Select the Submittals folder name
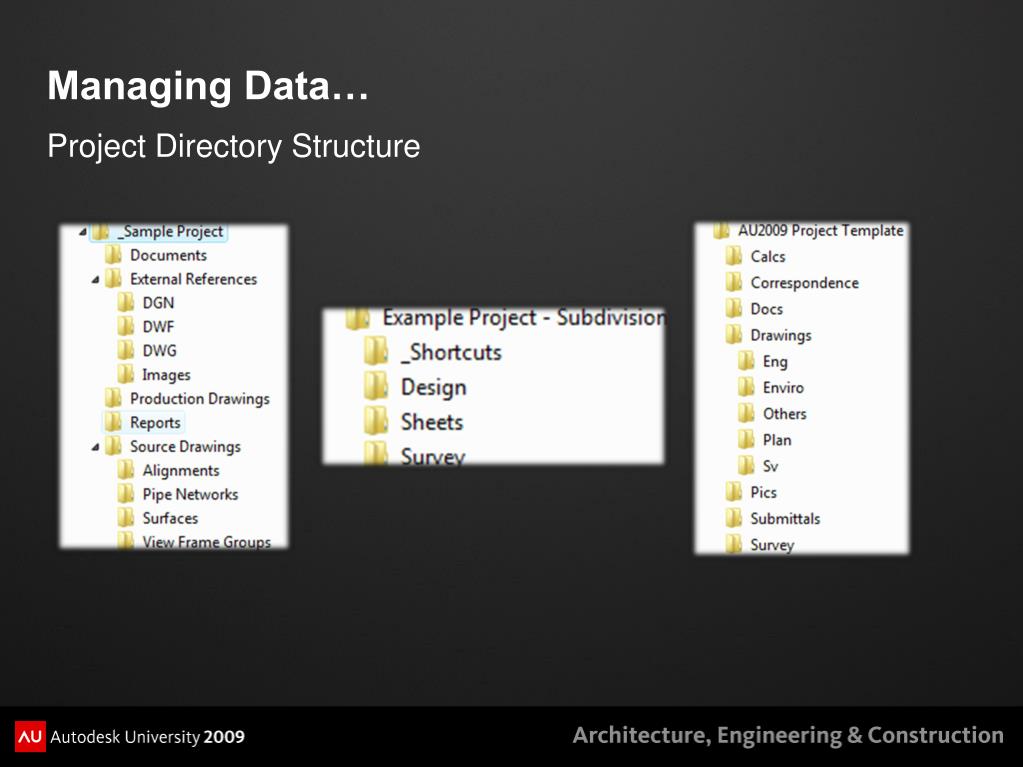The width and height of the screenshot is (1023, 767). click(x=786, y=519)
